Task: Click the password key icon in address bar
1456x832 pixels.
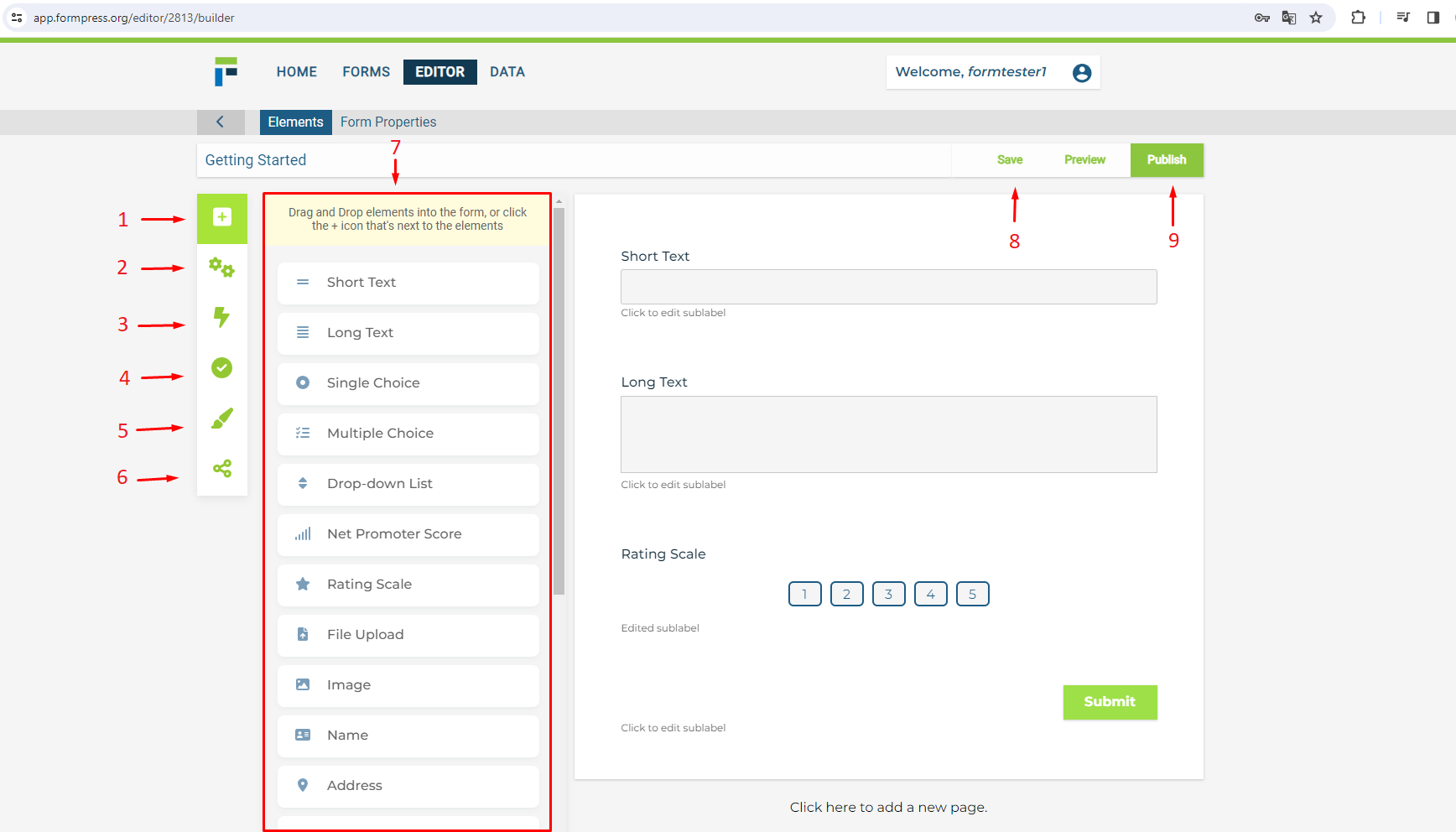Action: tap(1262, 18)
